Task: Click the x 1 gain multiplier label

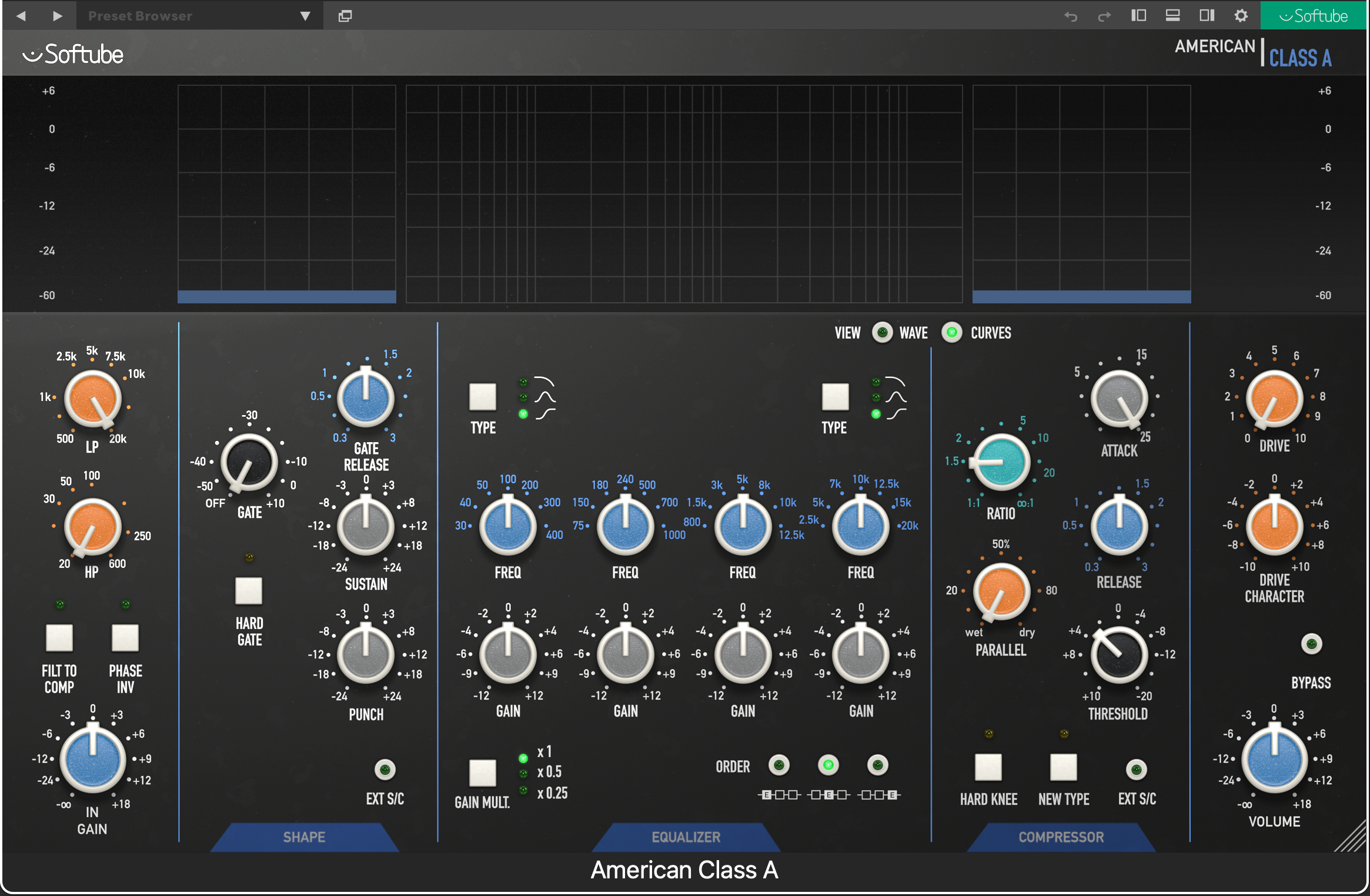Action: coord(544,751)
